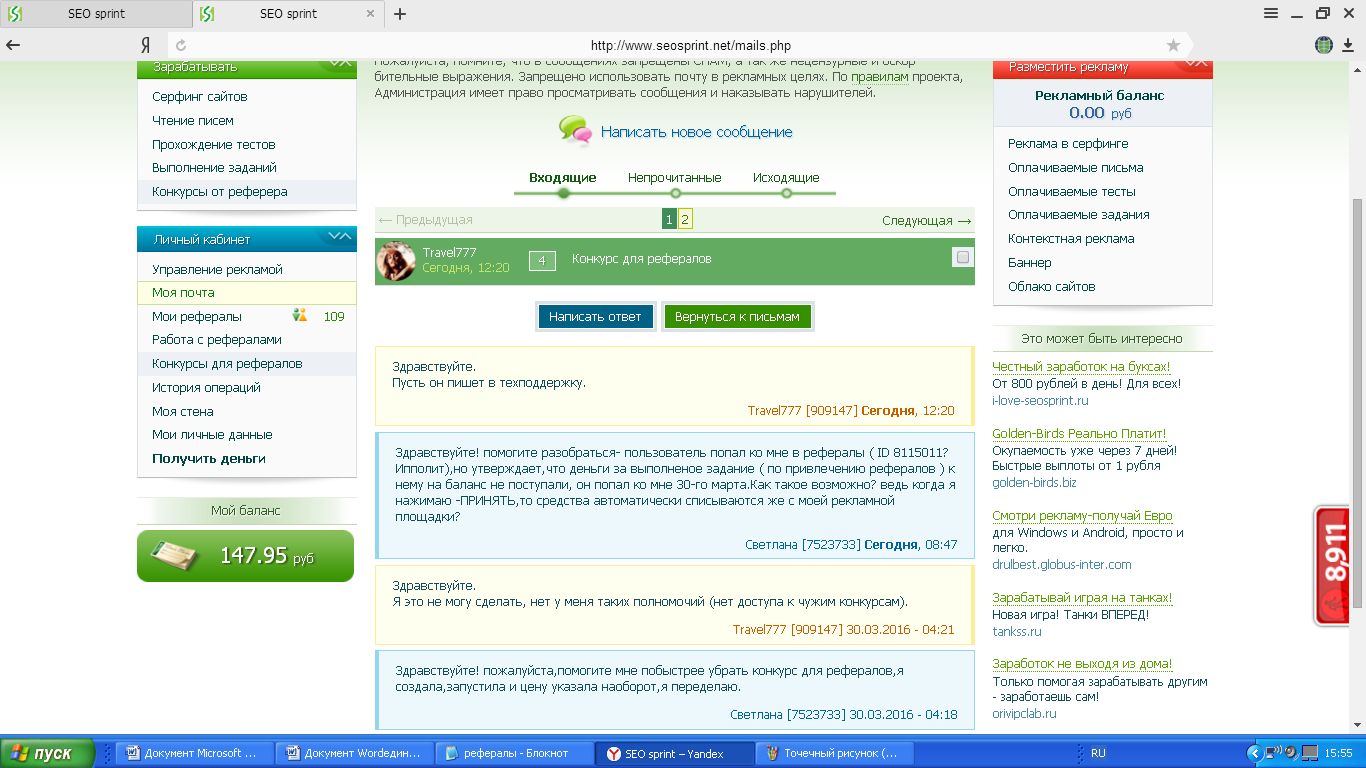
Task: Open Оплачиваемые письма advertising link
Action: tap(1076, 168)
